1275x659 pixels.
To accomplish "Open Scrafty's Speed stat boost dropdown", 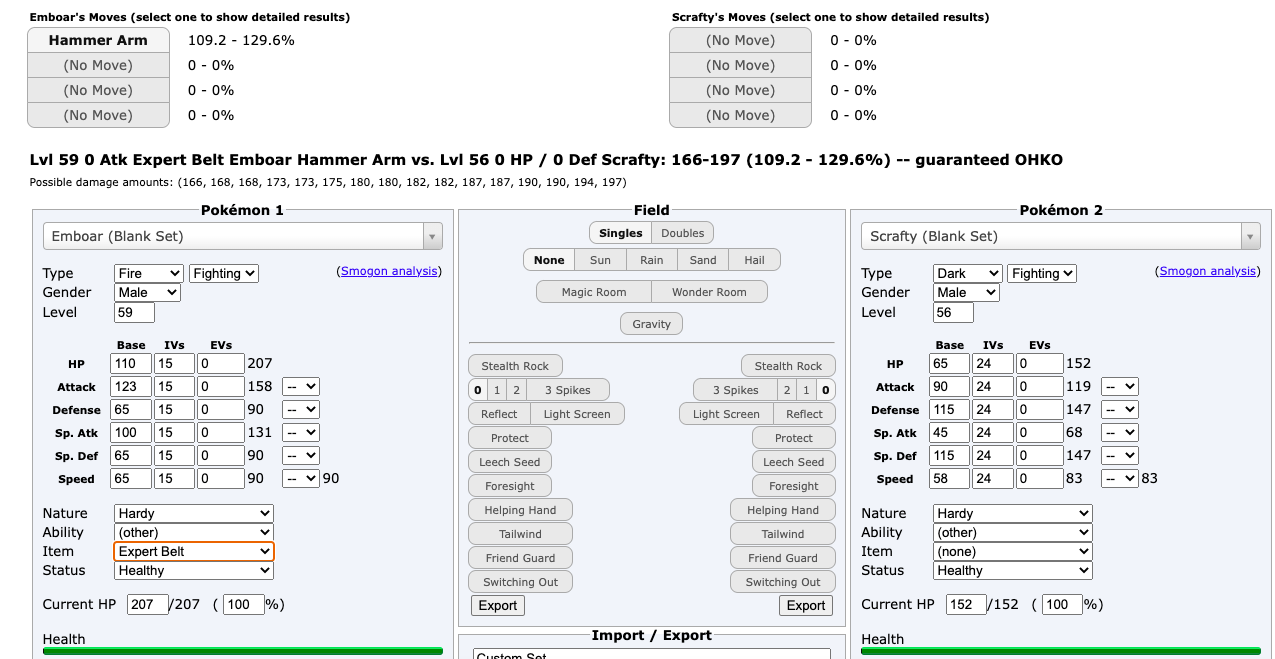I will pyautogui.click(x=1120, y=478).
